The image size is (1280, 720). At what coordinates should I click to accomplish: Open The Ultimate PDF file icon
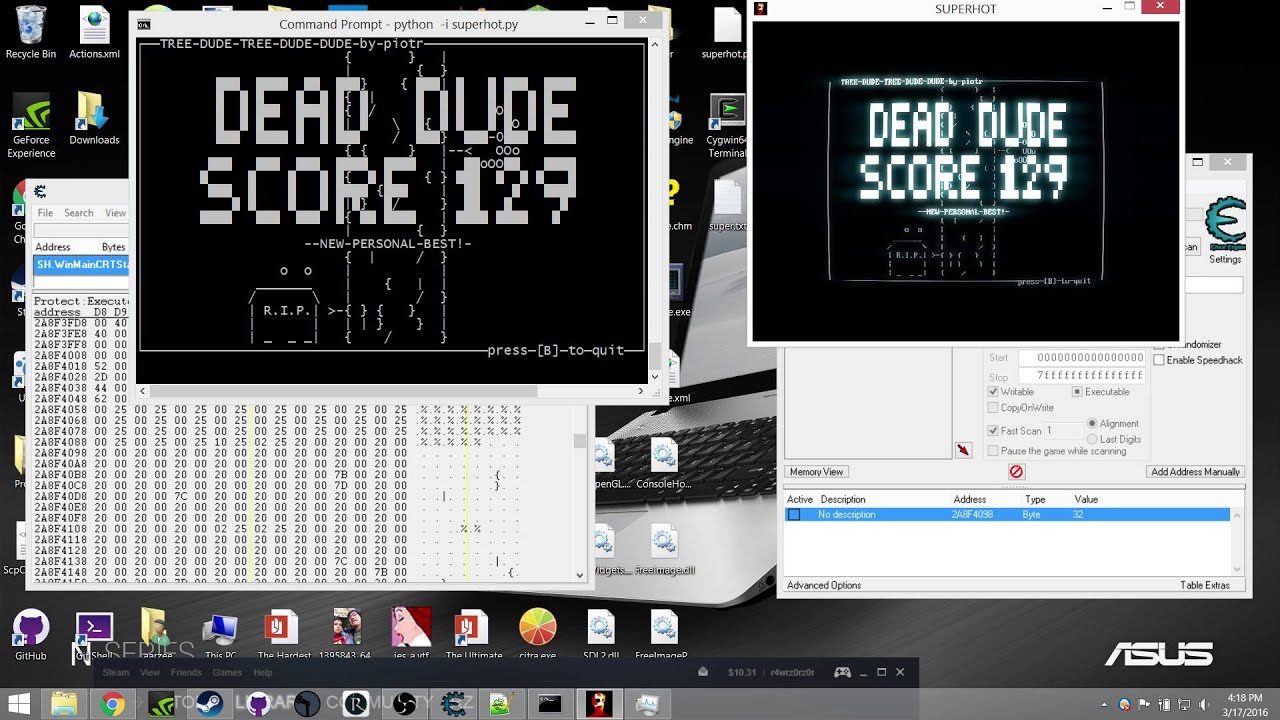pyautogui.click(x=474, y=634)
